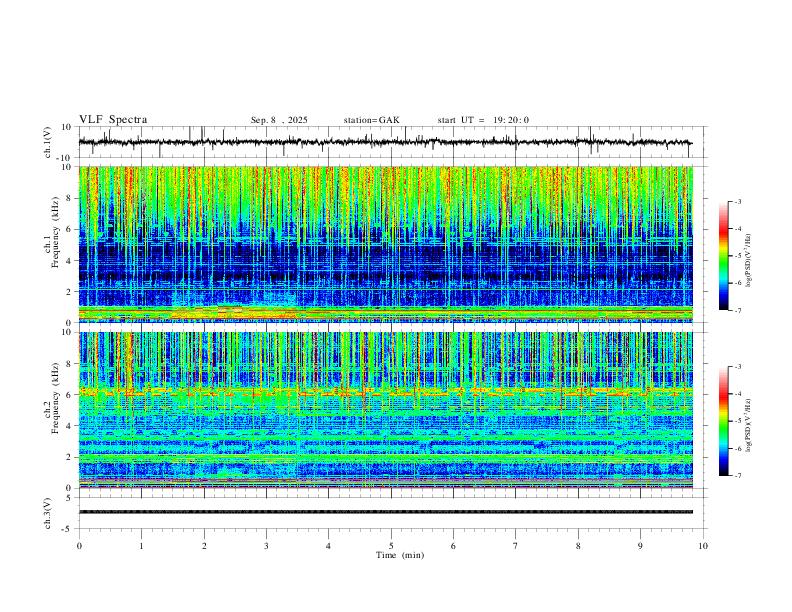Click the 'ch.3(V)' axis label
Screen dimensions: 792x612
48,513
